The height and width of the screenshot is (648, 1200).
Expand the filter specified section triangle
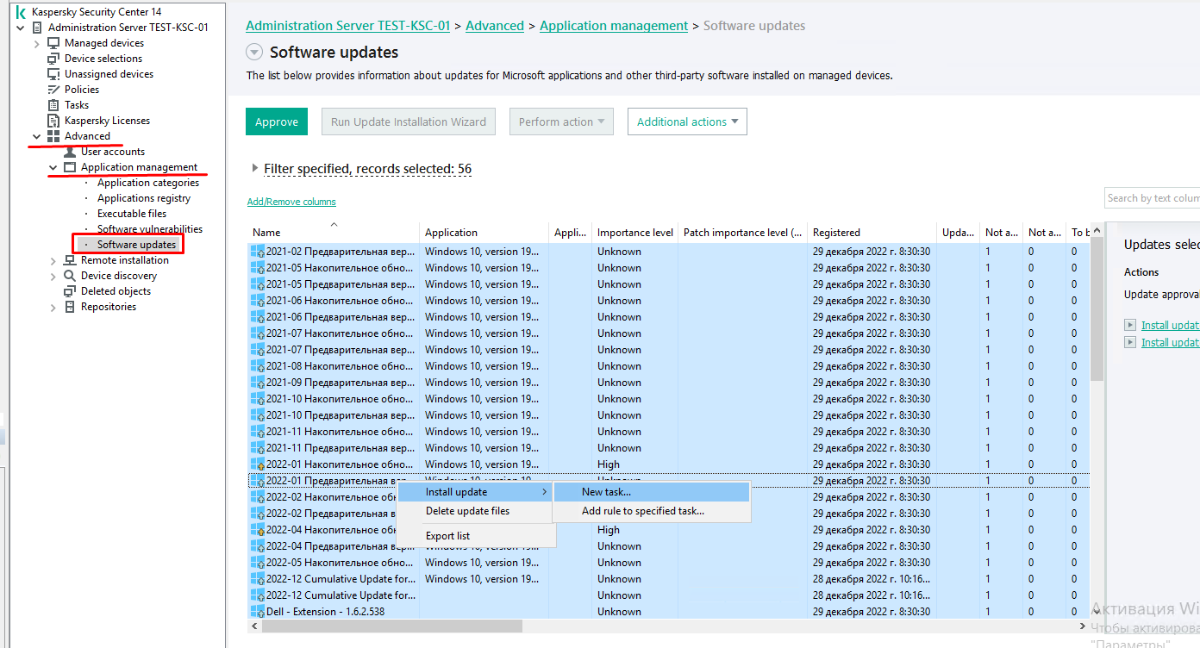(255, 168)
